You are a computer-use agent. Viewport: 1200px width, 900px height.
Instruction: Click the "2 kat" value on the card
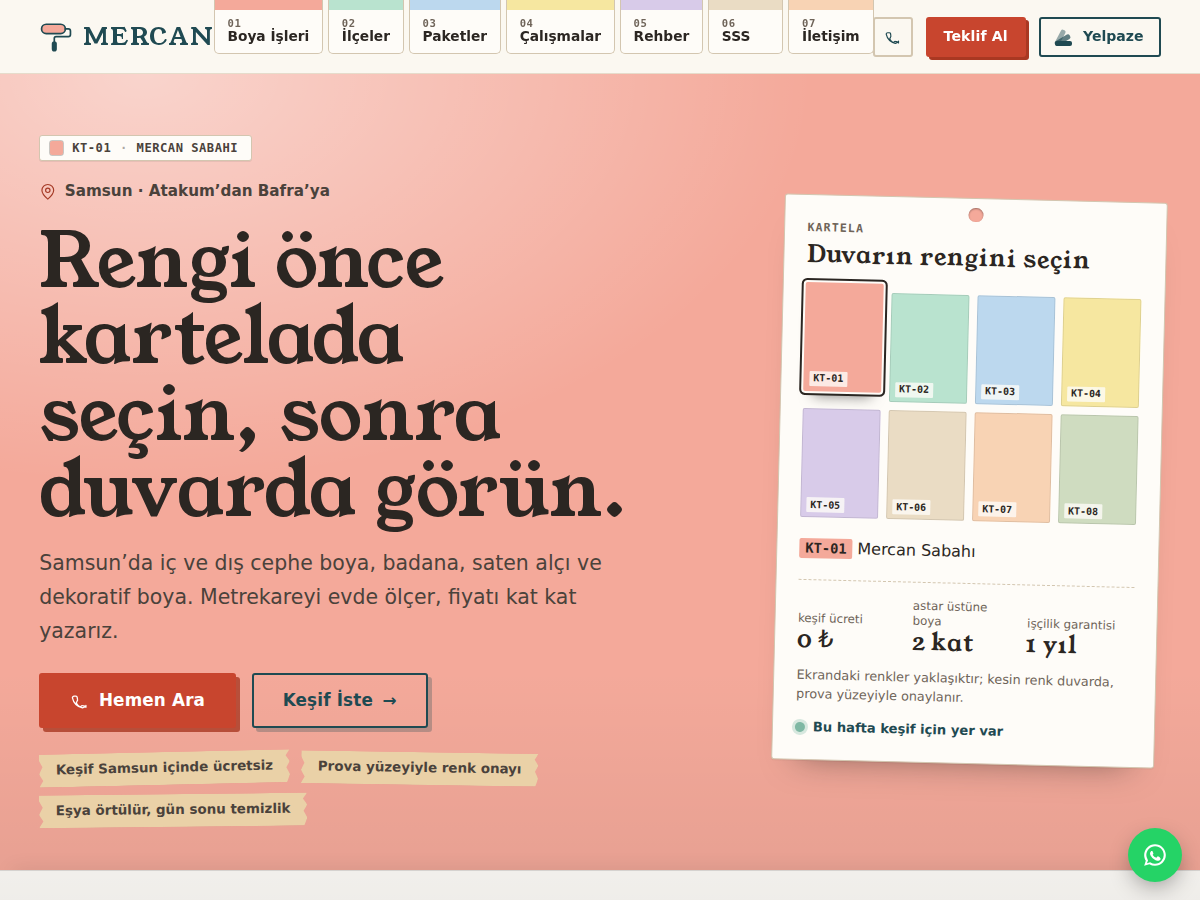[942, 642]
